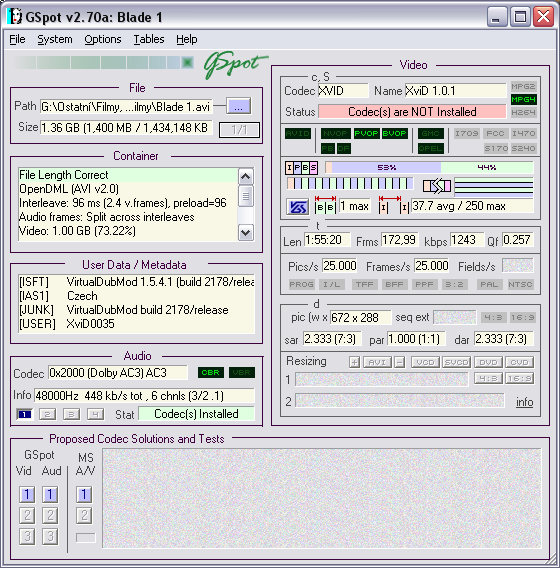Click the I/L indicator
The image size is (560, 568).
click(x=332, y=284)
